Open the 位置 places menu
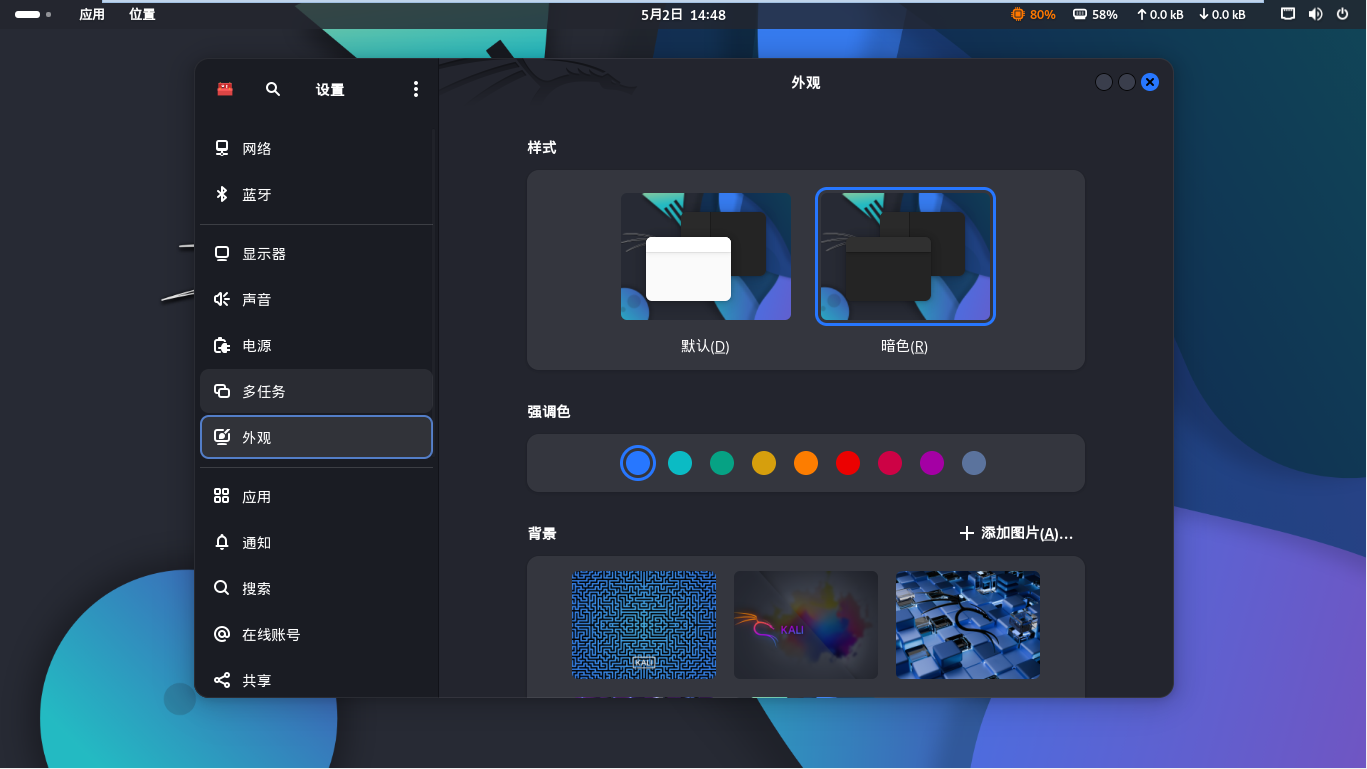The height and width of the screenshot is (769, 1367). pyautogui.click(x=142, y=14)
